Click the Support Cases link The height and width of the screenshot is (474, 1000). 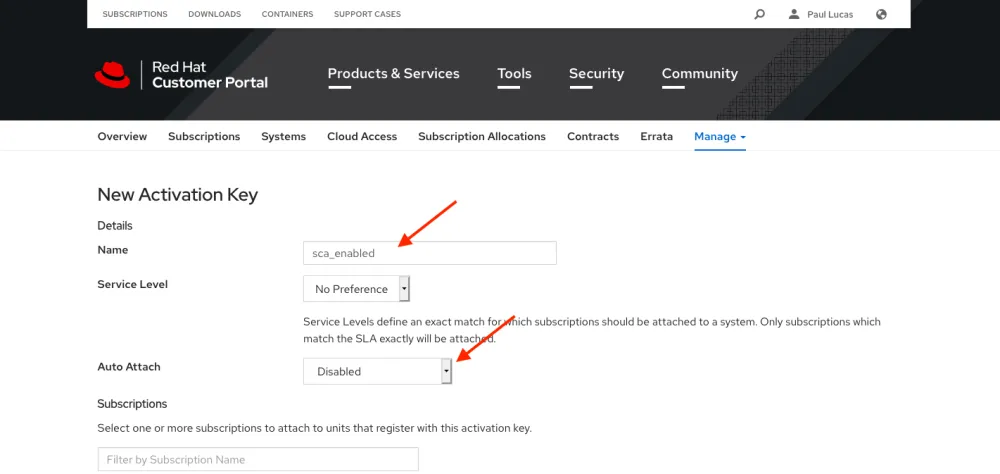coord(367,14)
